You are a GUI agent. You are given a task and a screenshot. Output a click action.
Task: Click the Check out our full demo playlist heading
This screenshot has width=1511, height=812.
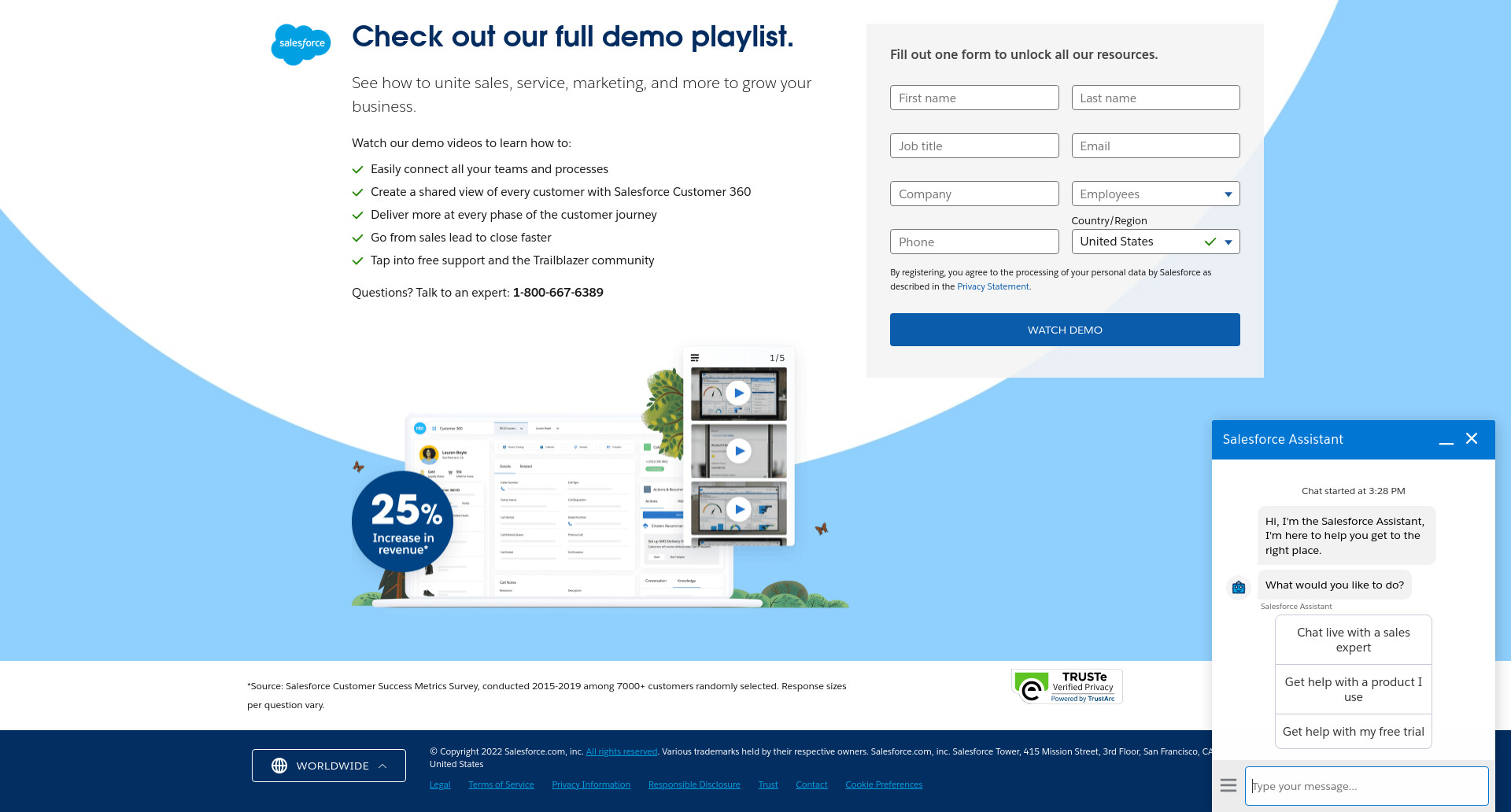573,37
